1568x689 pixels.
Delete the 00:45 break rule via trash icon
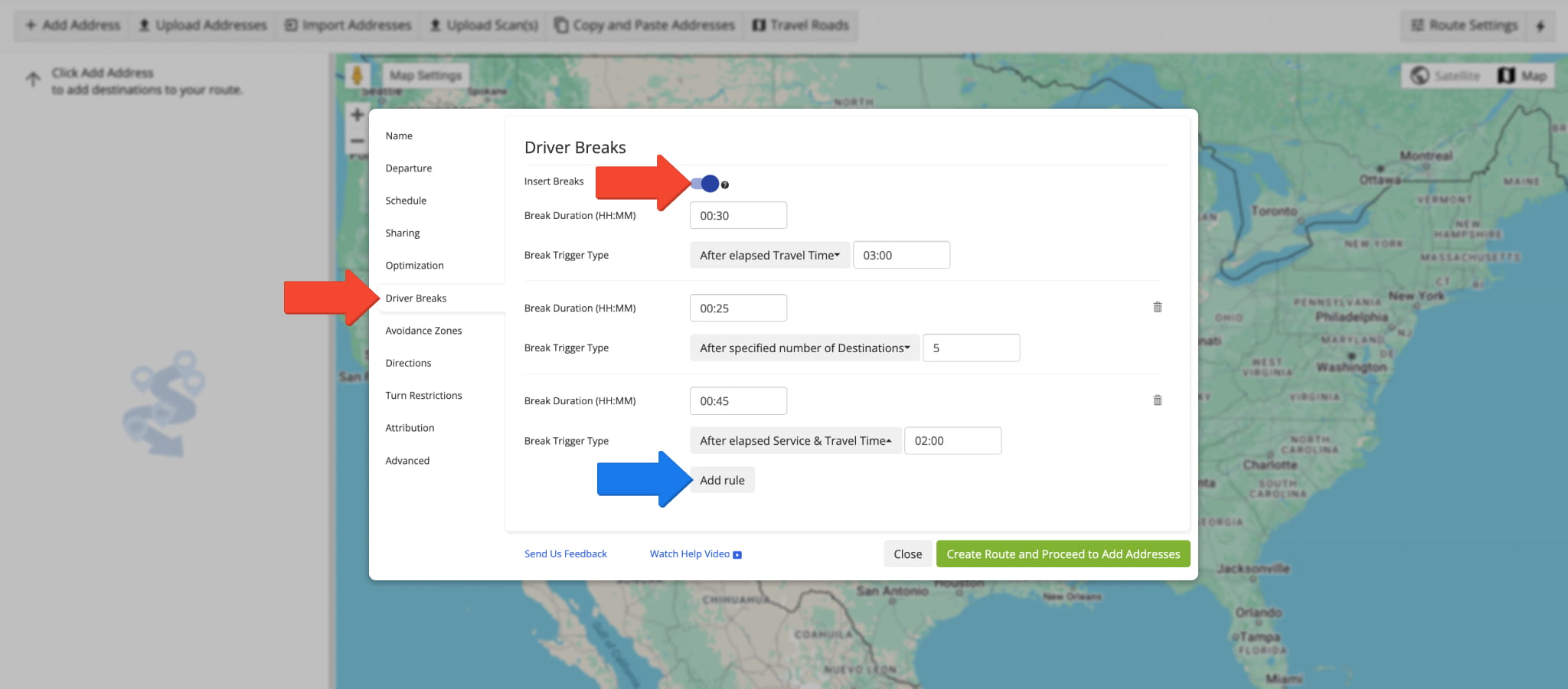coord(1157,400)
